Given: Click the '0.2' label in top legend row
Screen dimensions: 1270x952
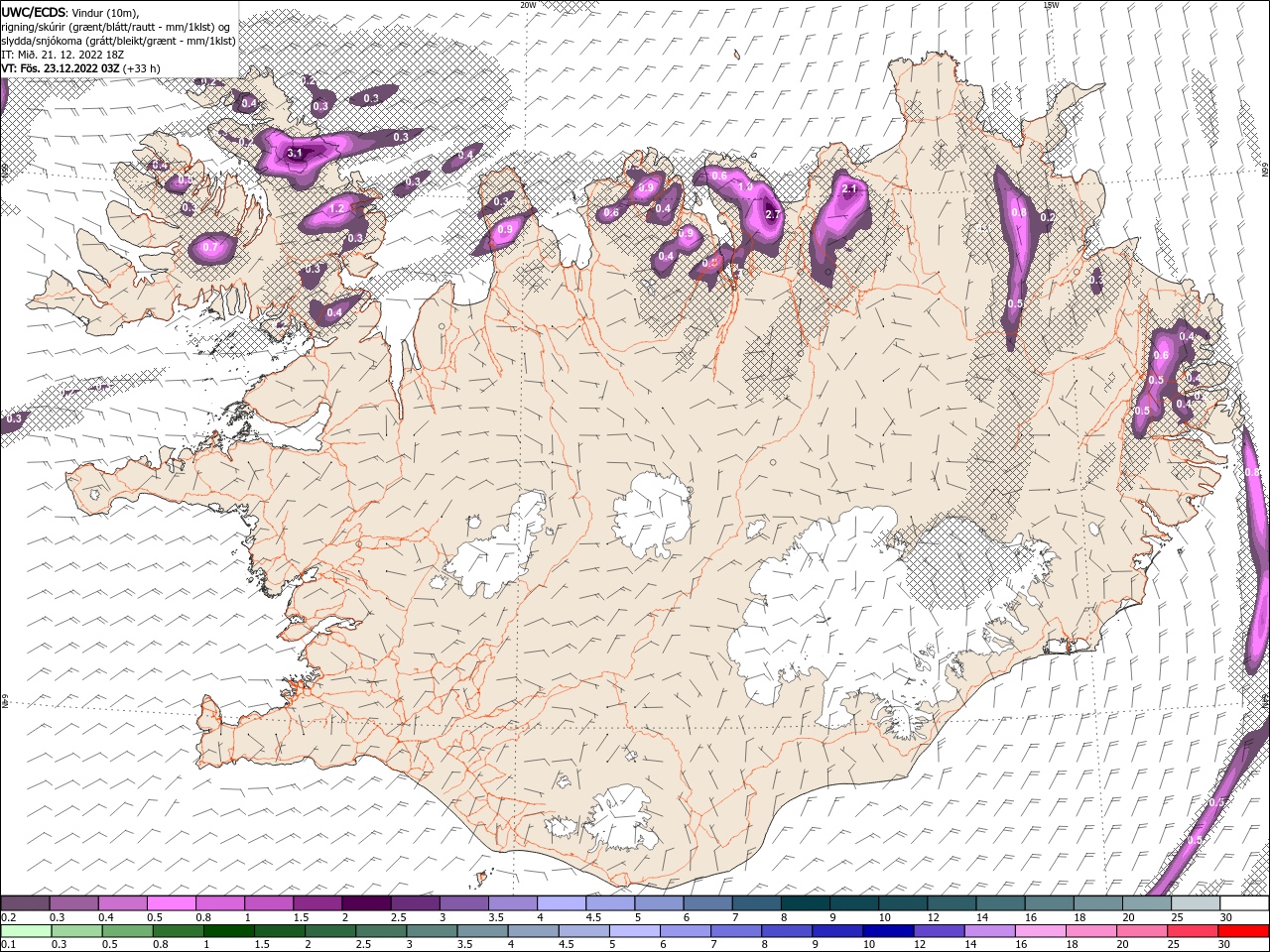Looking at the screenshot, I should [x=8, y=917].
